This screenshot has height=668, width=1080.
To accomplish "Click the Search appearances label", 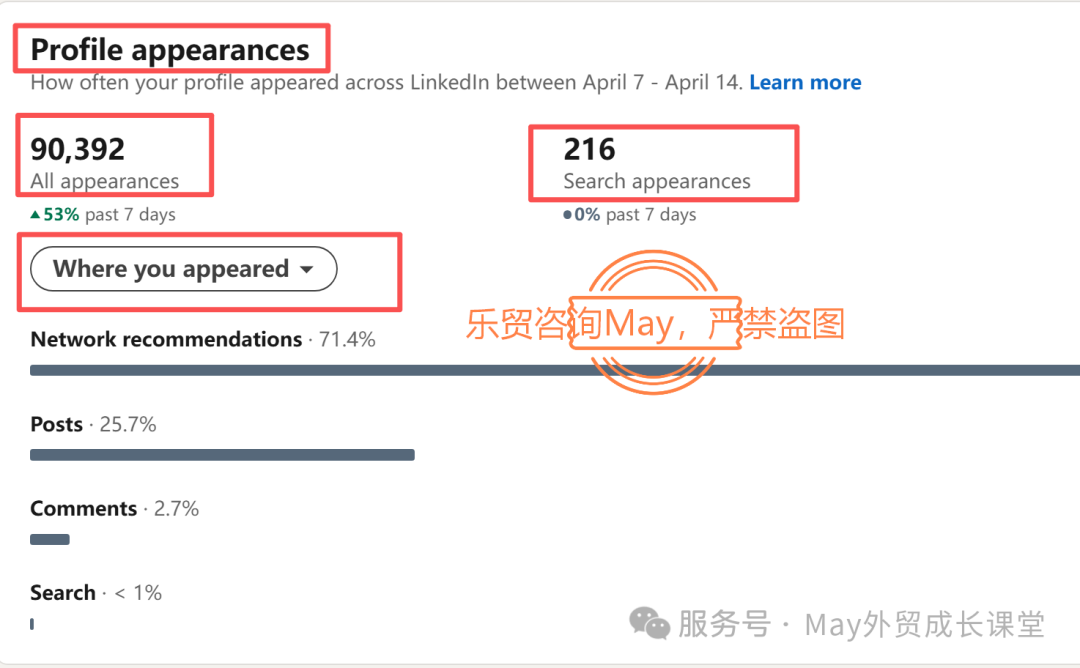I will 657,181.
